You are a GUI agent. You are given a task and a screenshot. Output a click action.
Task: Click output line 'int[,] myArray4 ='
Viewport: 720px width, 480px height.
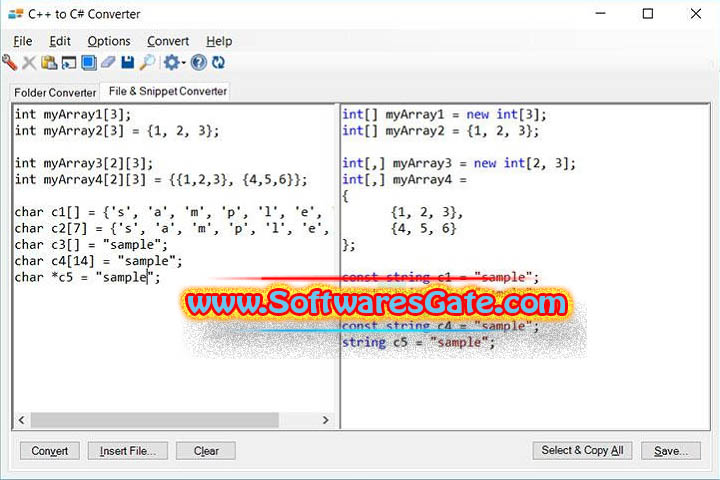point(405,179)
